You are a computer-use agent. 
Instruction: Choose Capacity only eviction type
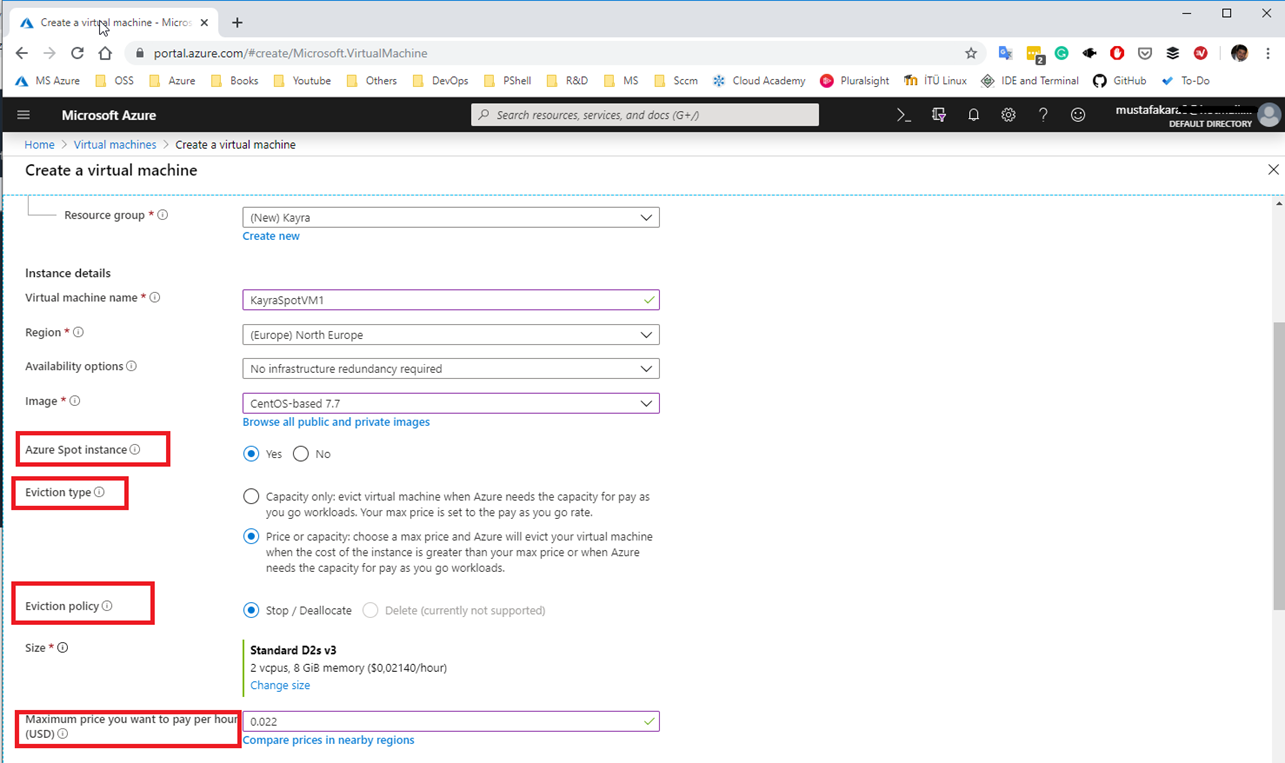(x=251, y=496)
